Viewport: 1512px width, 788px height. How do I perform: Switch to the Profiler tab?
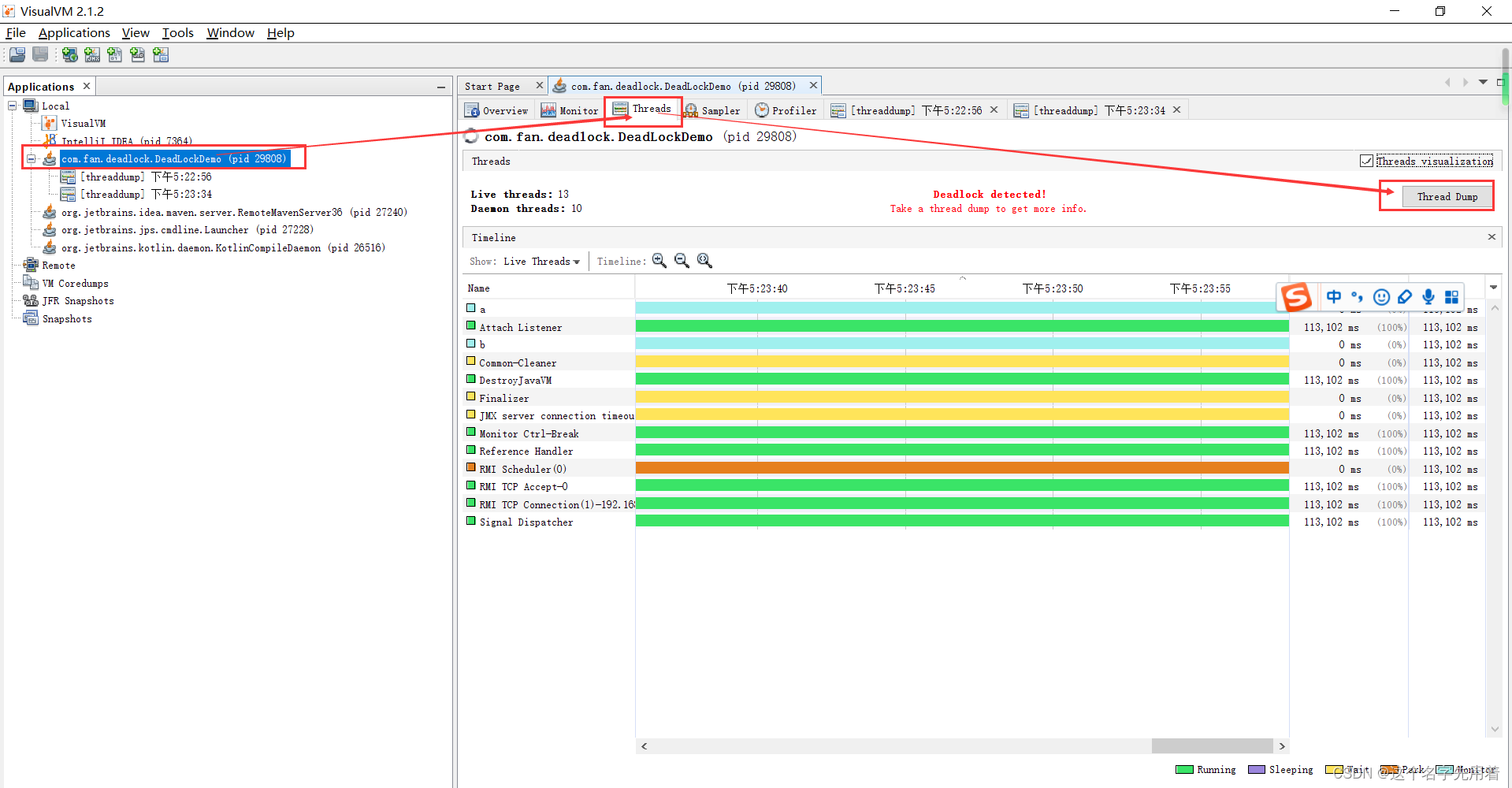click(786, 110)
